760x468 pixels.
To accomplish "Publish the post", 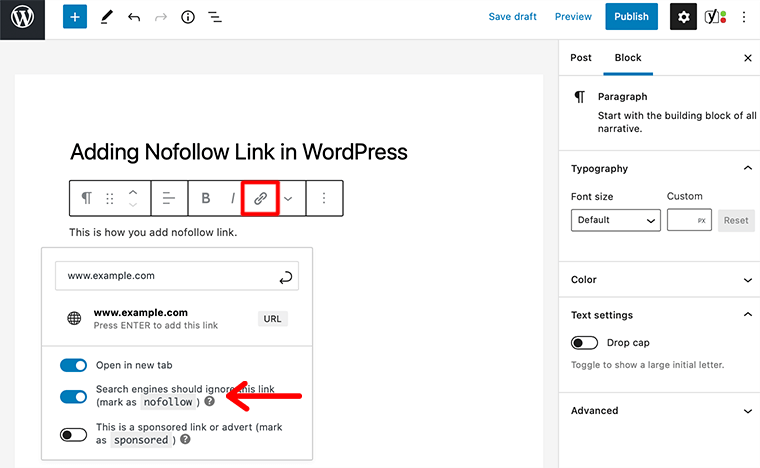I will [x=631, y=17].
